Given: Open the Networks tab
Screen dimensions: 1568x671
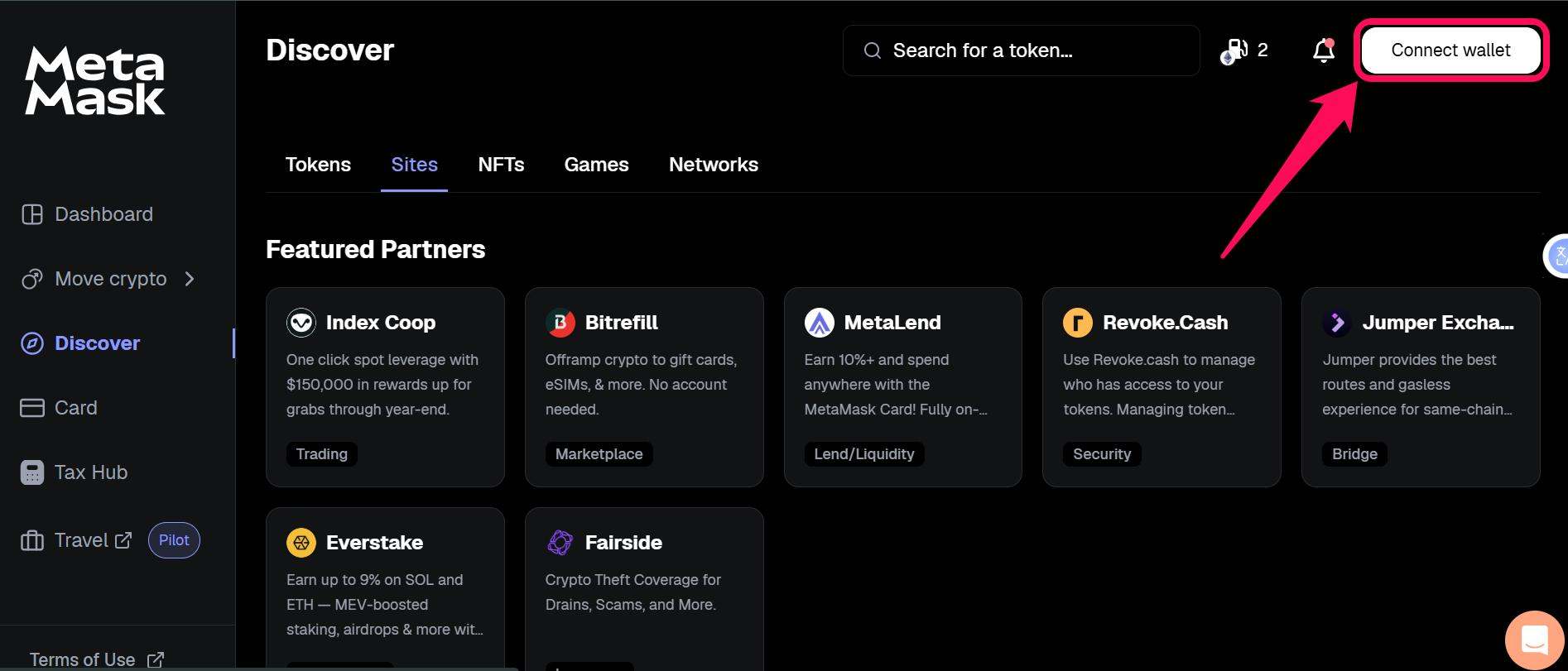Looking at the screenshot, I should pyautogui.click(x=713, y=164).
